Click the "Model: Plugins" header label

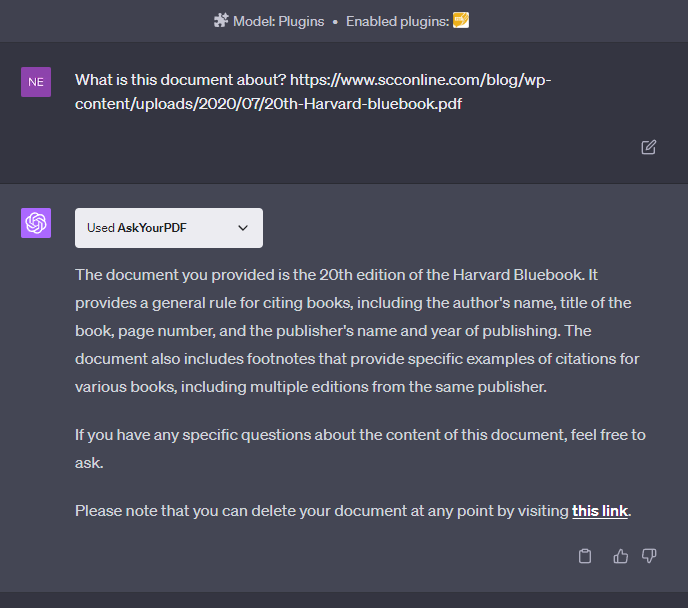tap(278, 21)
